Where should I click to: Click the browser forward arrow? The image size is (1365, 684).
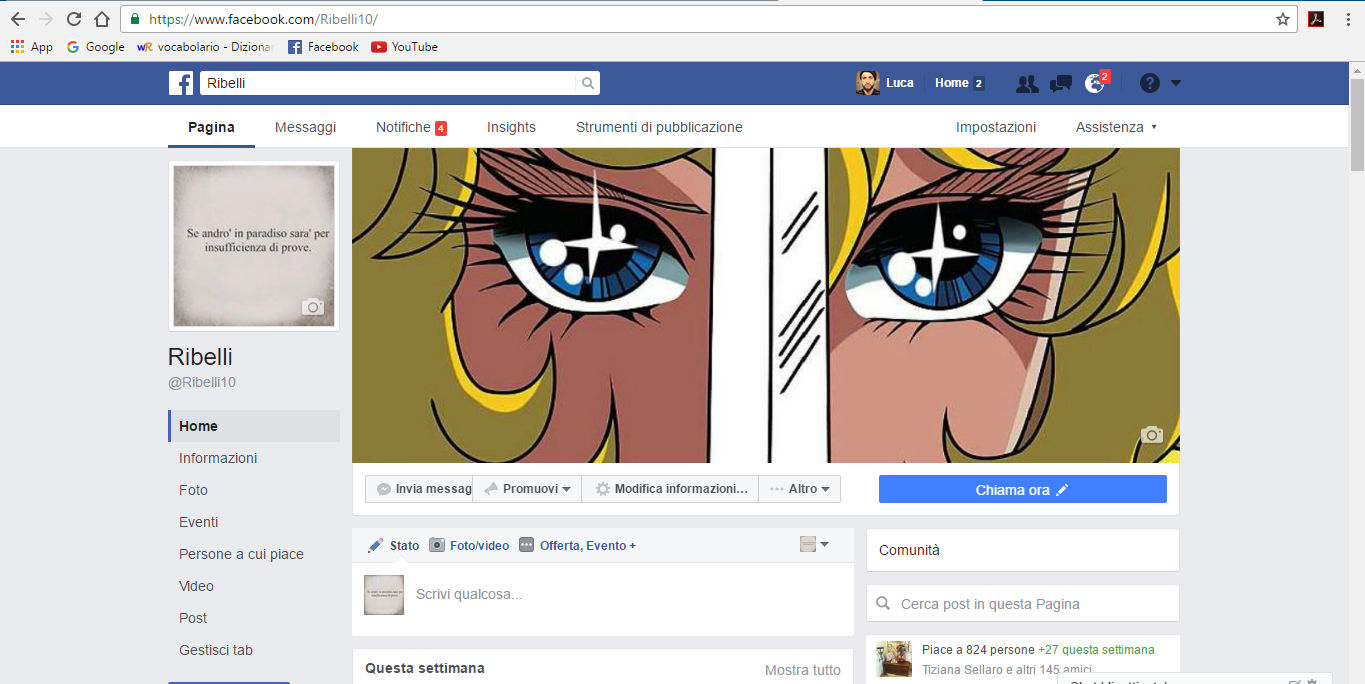coord(46,19)
